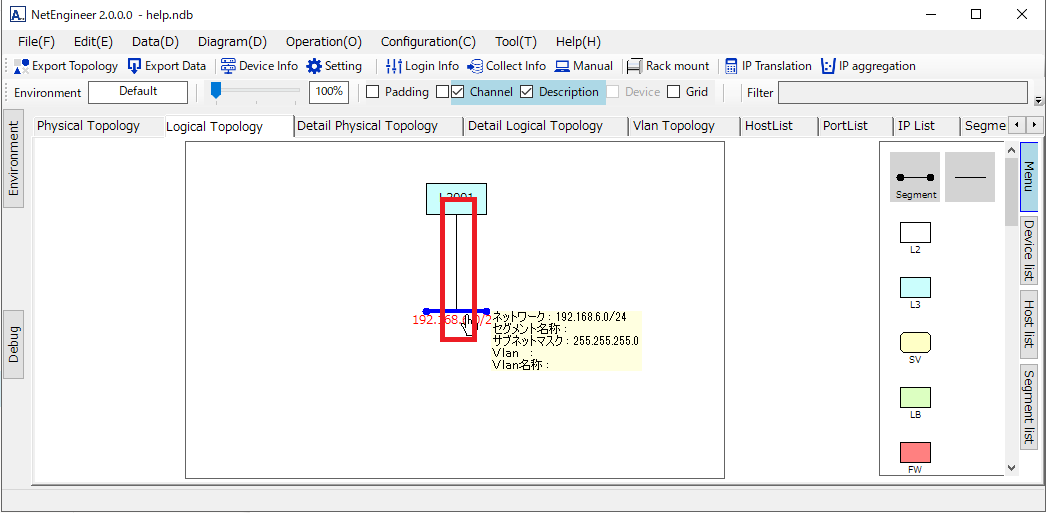Click in the Filter input field
Screen dimensions: 1048x513
click(902, 93)
